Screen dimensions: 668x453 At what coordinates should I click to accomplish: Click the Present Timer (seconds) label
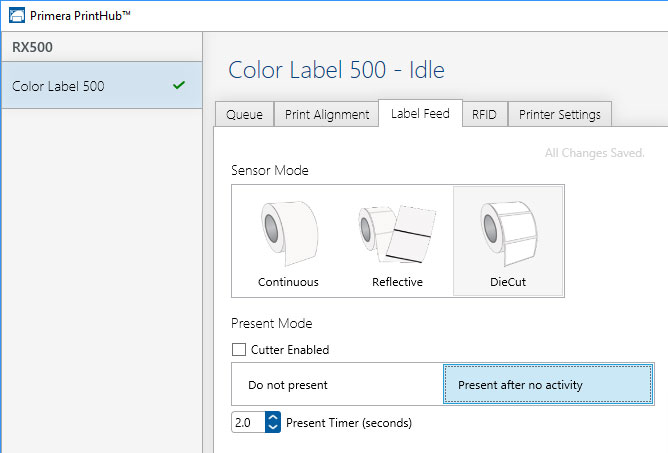pos(349,423)
